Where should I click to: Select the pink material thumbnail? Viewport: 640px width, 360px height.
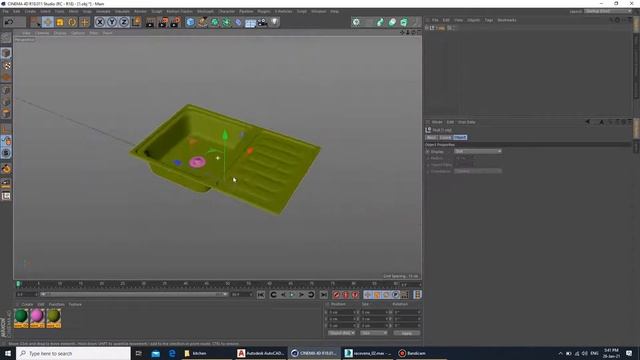[37, 318]
